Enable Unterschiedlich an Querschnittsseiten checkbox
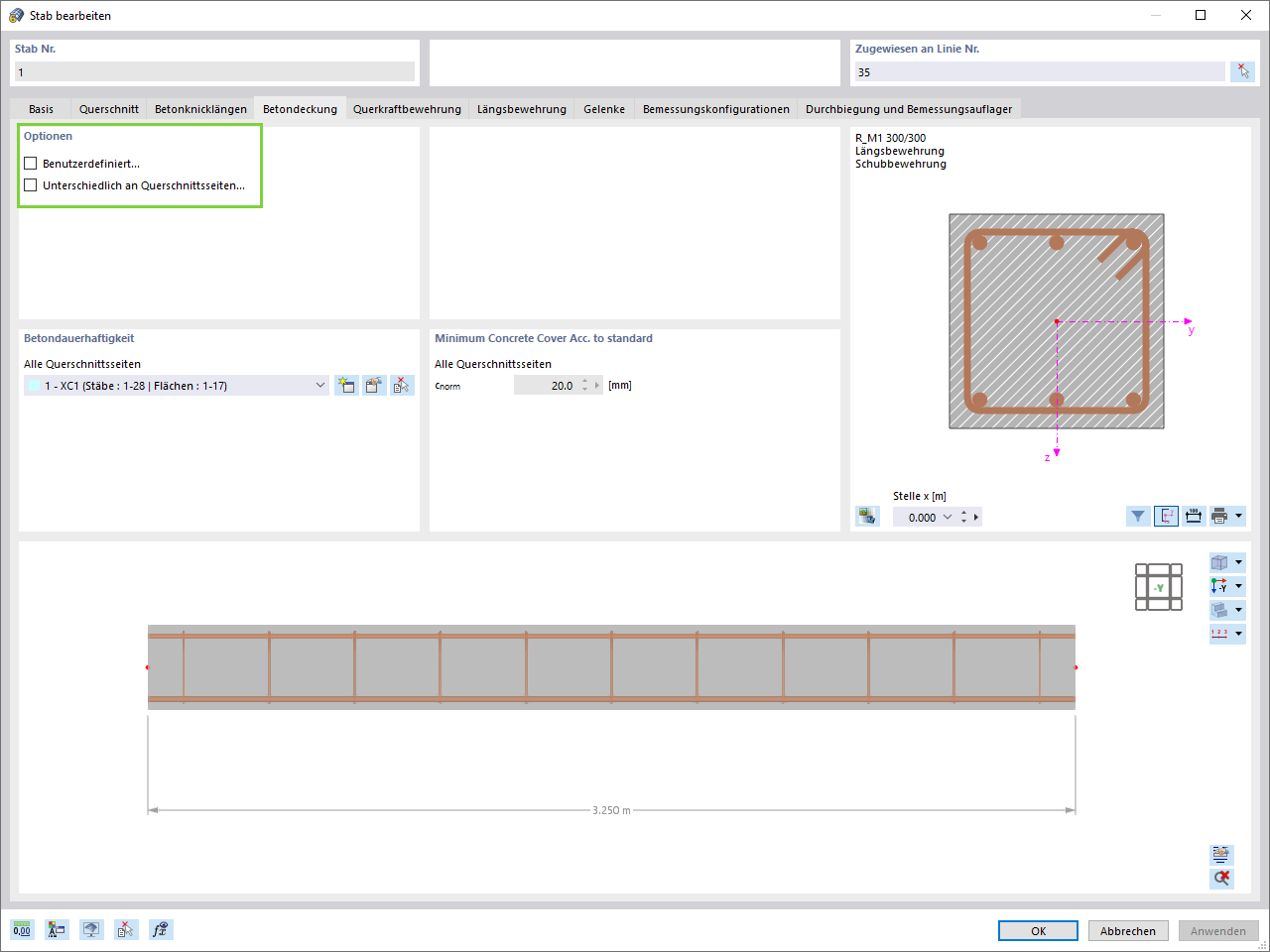The image size is (1270, 952). pos(31,185)
